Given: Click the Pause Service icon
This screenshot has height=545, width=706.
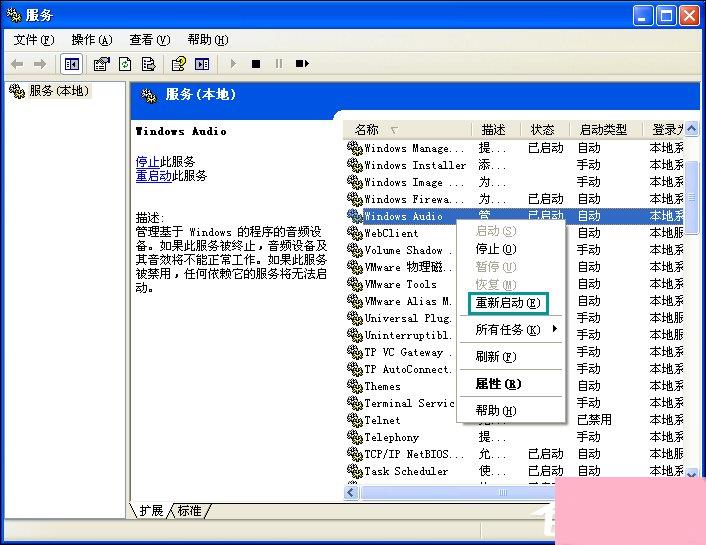Looking at the screenshot, I should [x=279, y=64].
